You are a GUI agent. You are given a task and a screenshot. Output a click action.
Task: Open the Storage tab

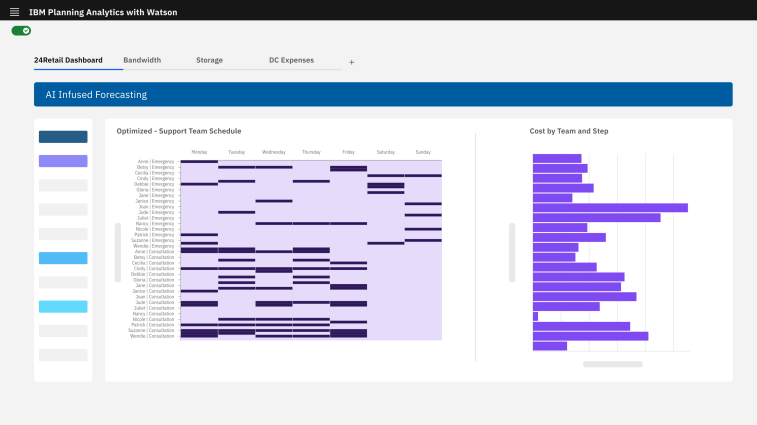[x=210, y=60]
